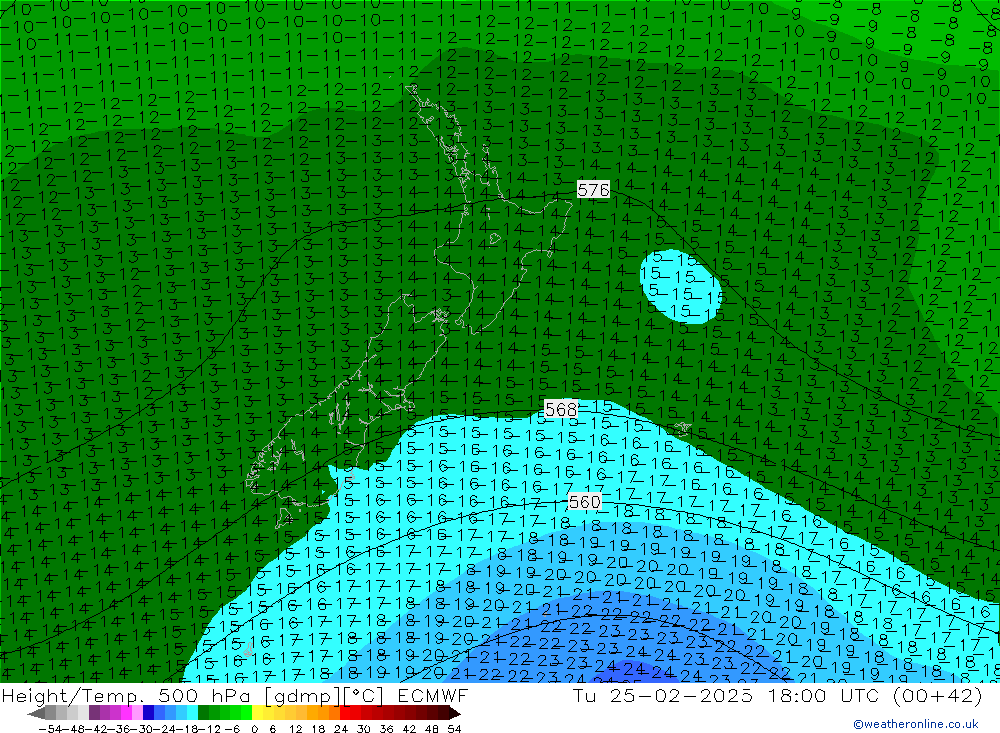1000x733 pixels.
Task: Click the -54 legend scale label
Action: tap(50, 729)
